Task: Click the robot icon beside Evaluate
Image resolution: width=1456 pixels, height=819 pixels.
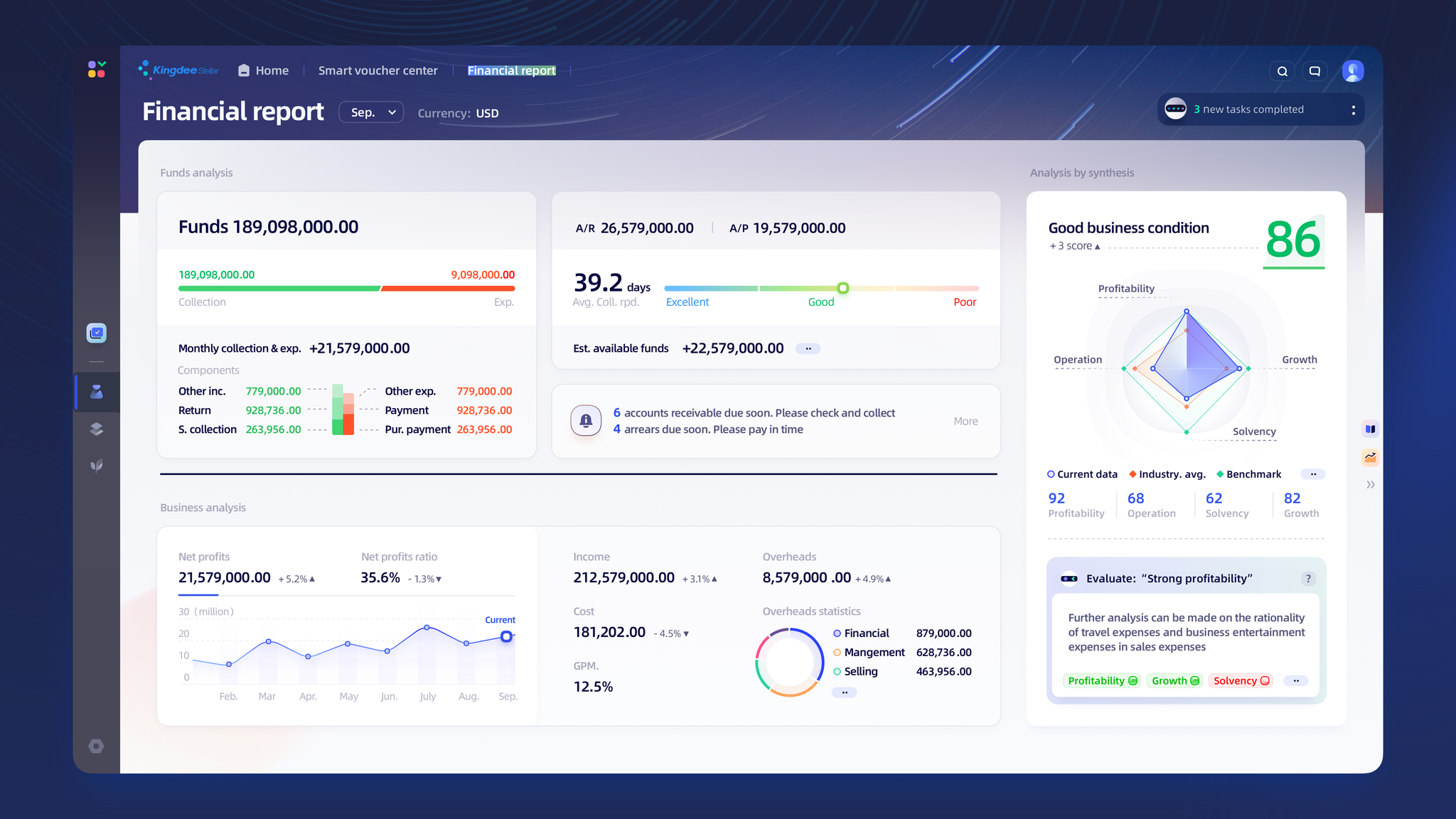Action: [x=1069, y=579]
